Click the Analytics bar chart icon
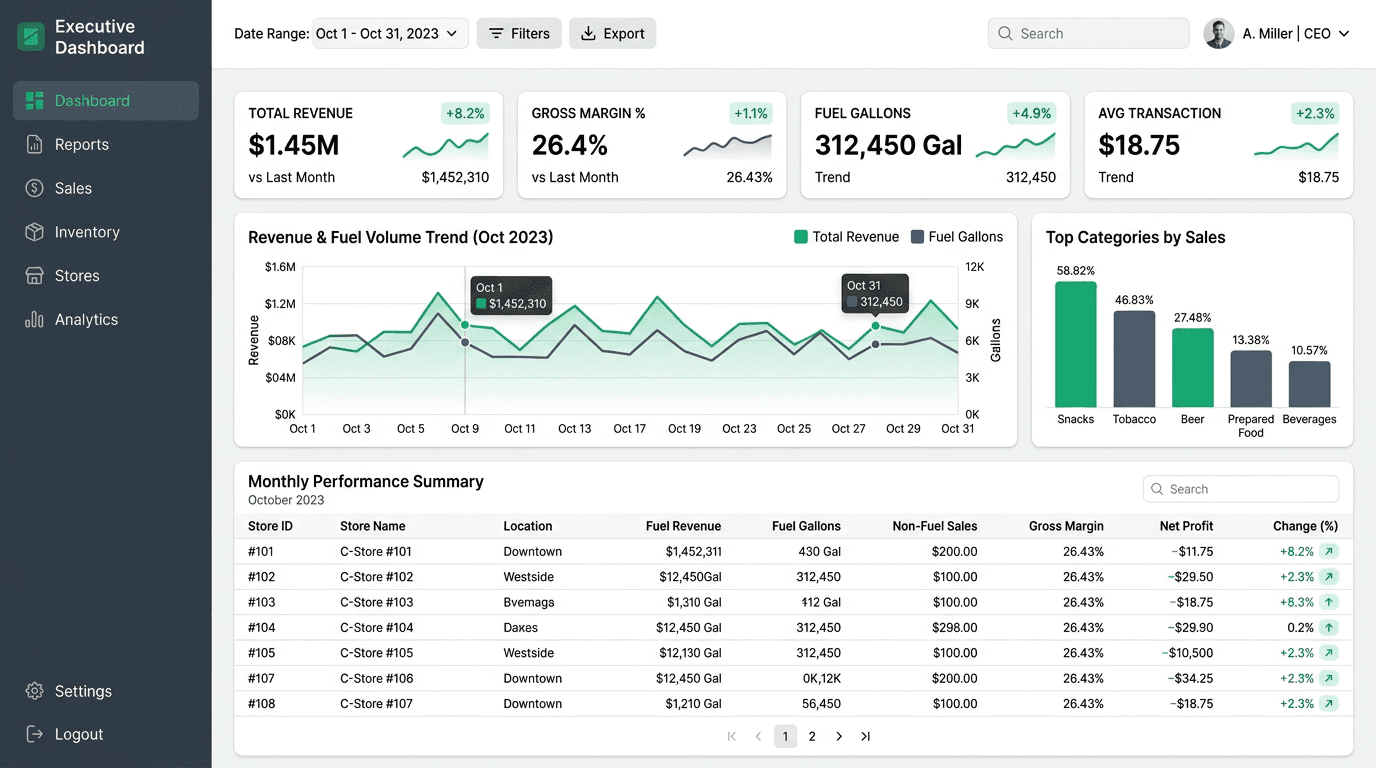Screen dimensions: 1376x768 click(x=35, y=320)
